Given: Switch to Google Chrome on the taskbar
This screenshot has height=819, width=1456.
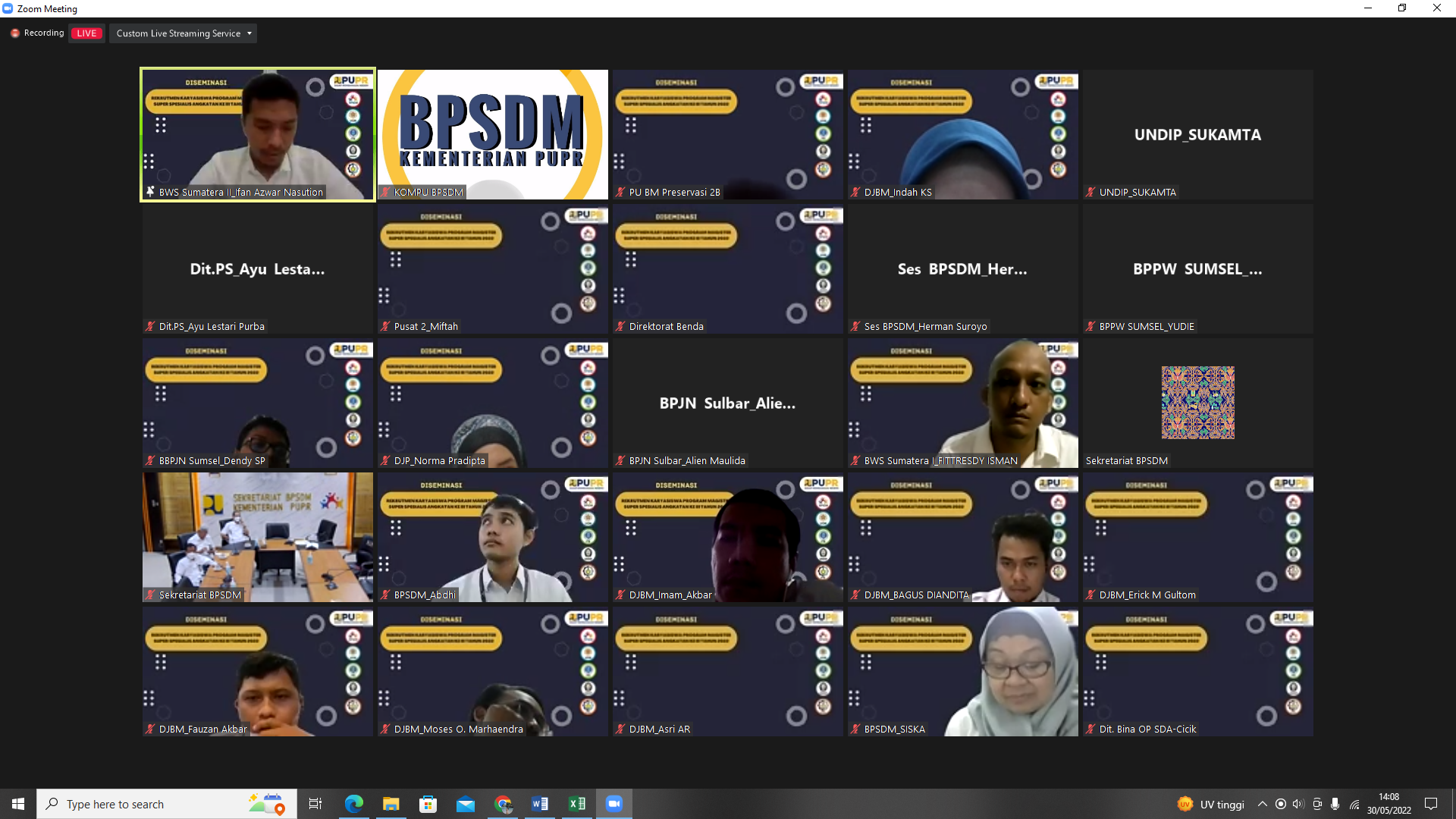Looking at the screenshot, I should coord(503,804).
